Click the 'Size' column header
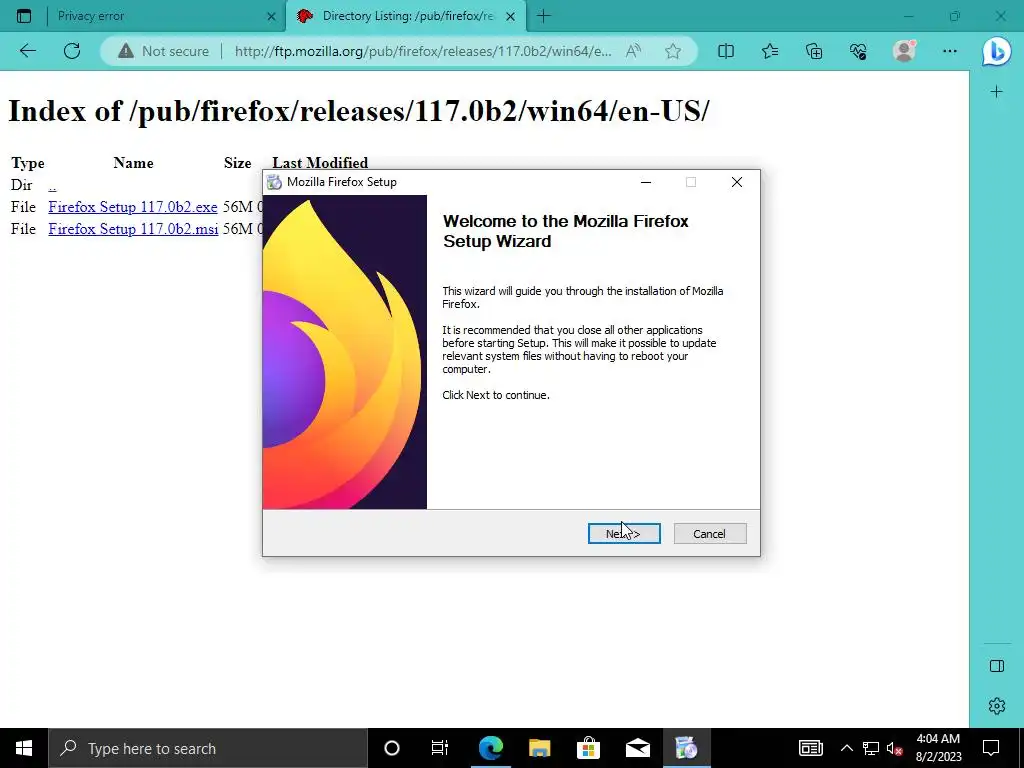 click(238, 163)
